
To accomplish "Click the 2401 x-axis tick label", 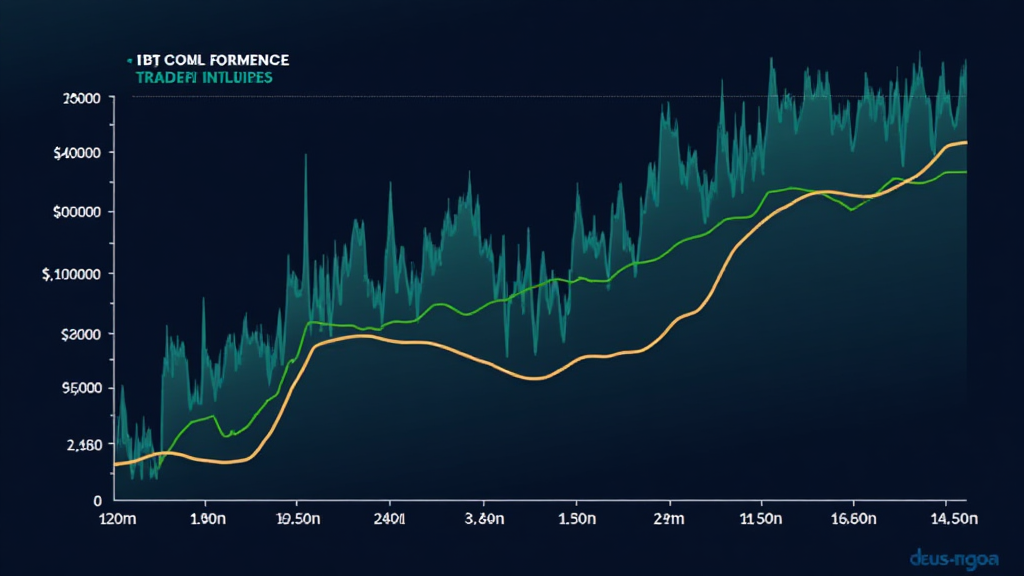I will click(x=388, y=520).
